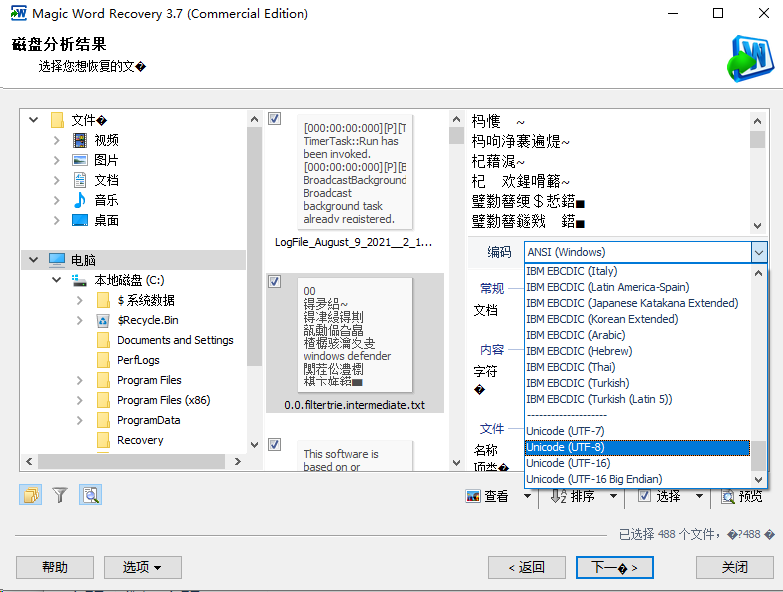Click the 电脑 computer icon
The height and width of the screenshot is (592, 783).
pyautogui.click(x=57, y=260)
